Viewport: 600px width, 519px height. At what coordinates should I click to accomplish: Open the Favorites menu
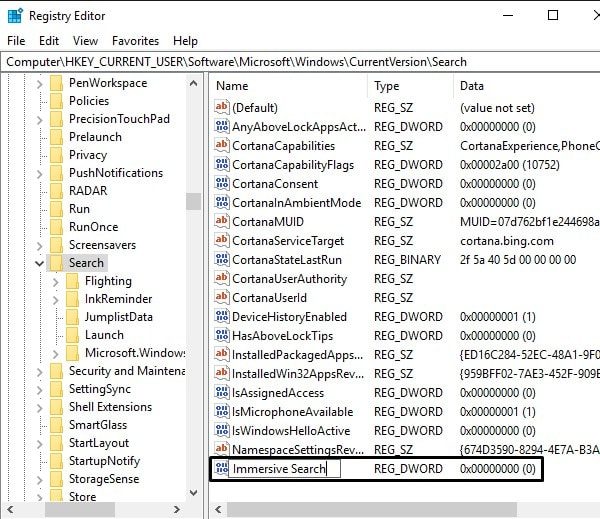(x=135, y=41)
